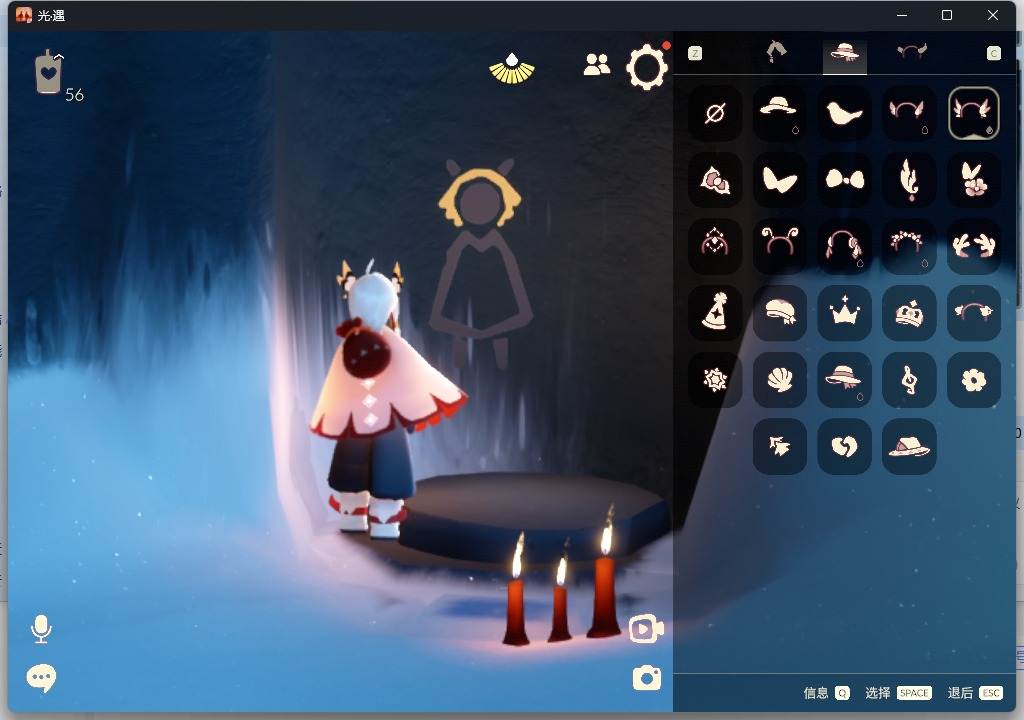Select the bandana cap accessory
1024x720 pixels.
click(779, 313)
